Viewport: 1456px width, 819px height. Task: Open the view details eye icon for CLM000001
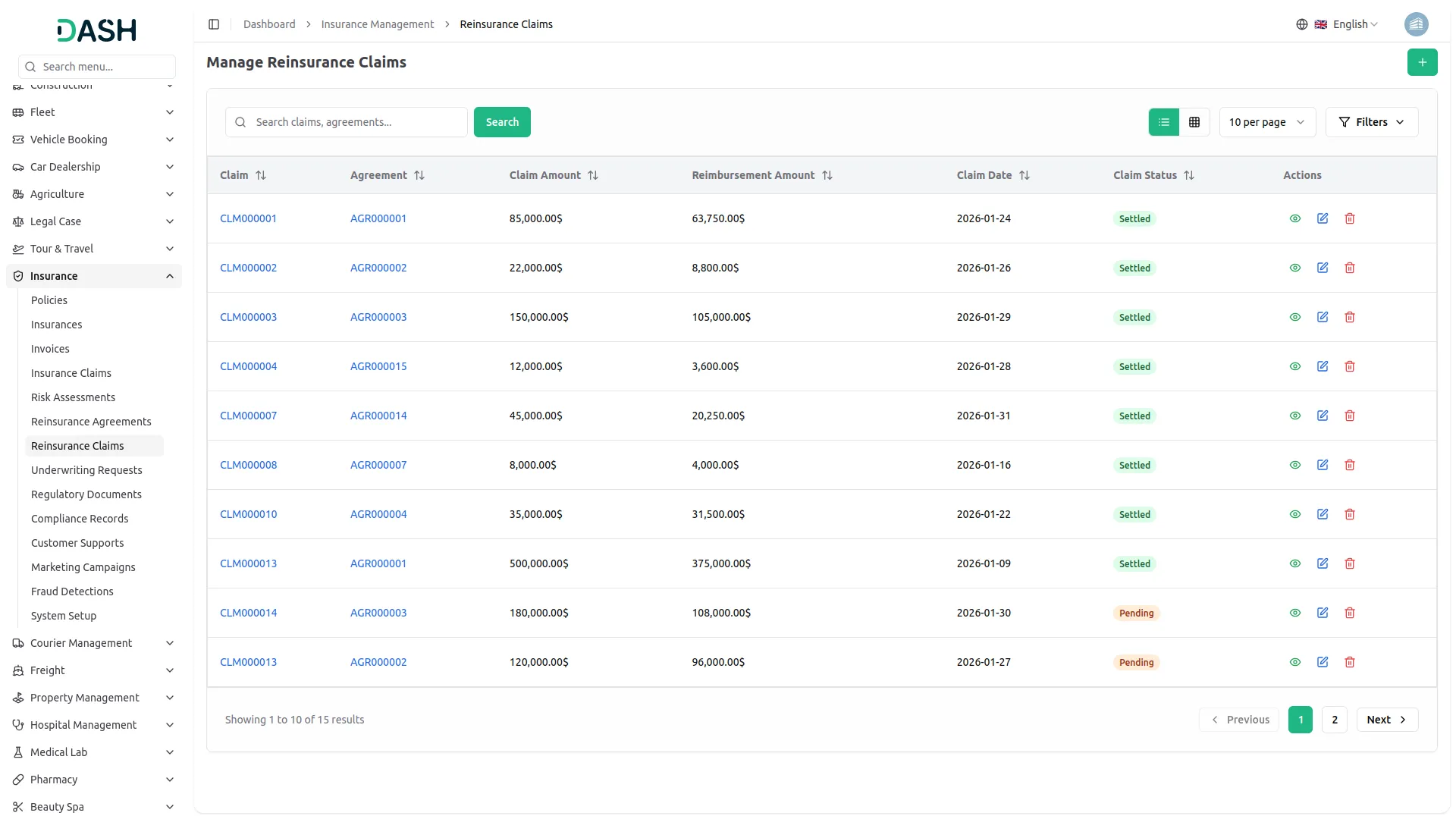pyautogui.click(x=1295, y=218)
